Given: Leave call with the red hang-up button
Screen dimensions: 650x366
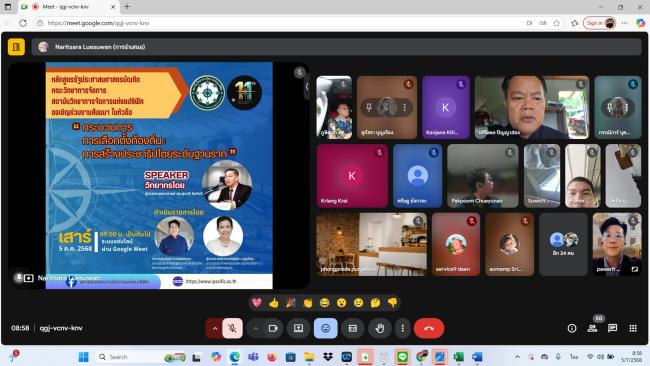Looking at the screenshot, I should [x=429, y=328].
